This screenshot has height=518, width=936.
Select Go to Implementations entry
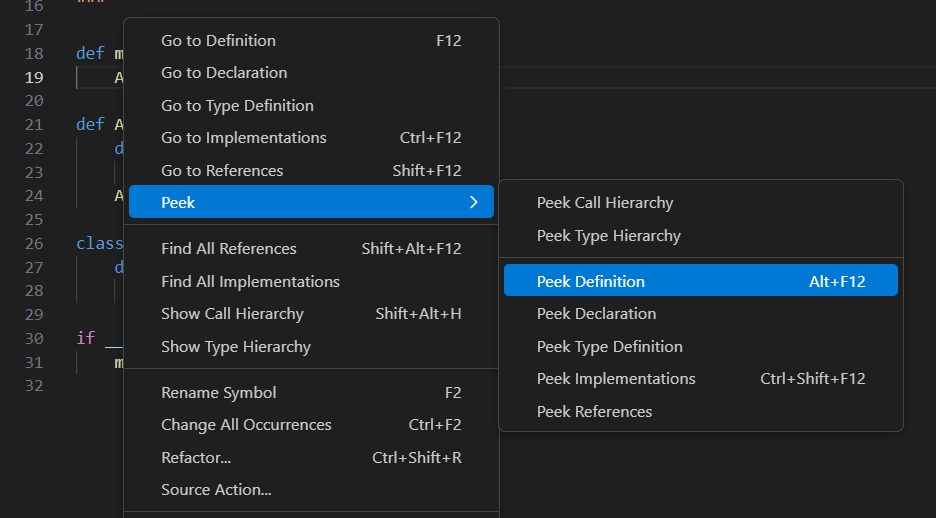coord(244,138)
